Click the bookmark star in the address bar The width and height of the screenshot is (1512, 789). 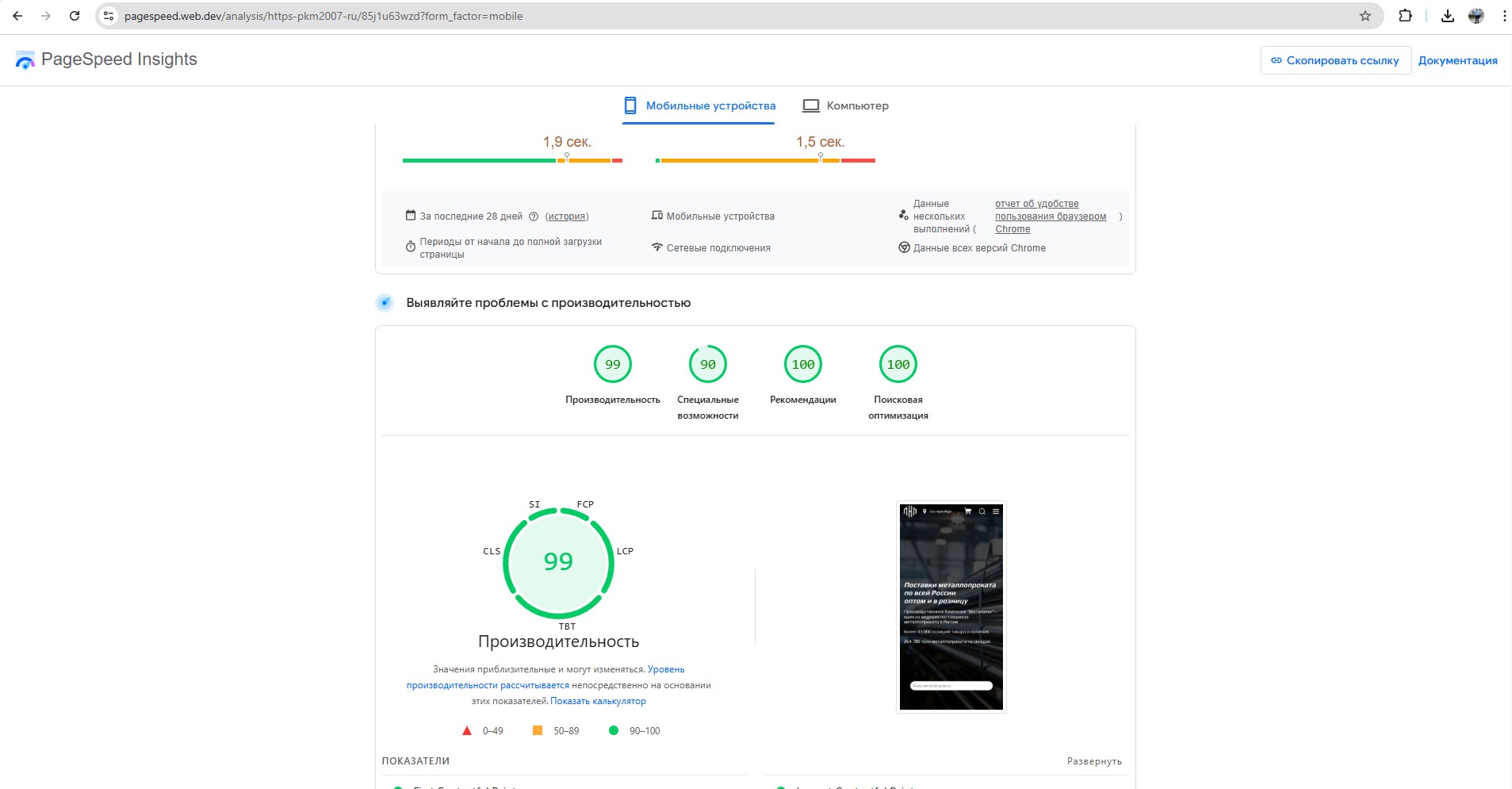tap(1363, 15)
